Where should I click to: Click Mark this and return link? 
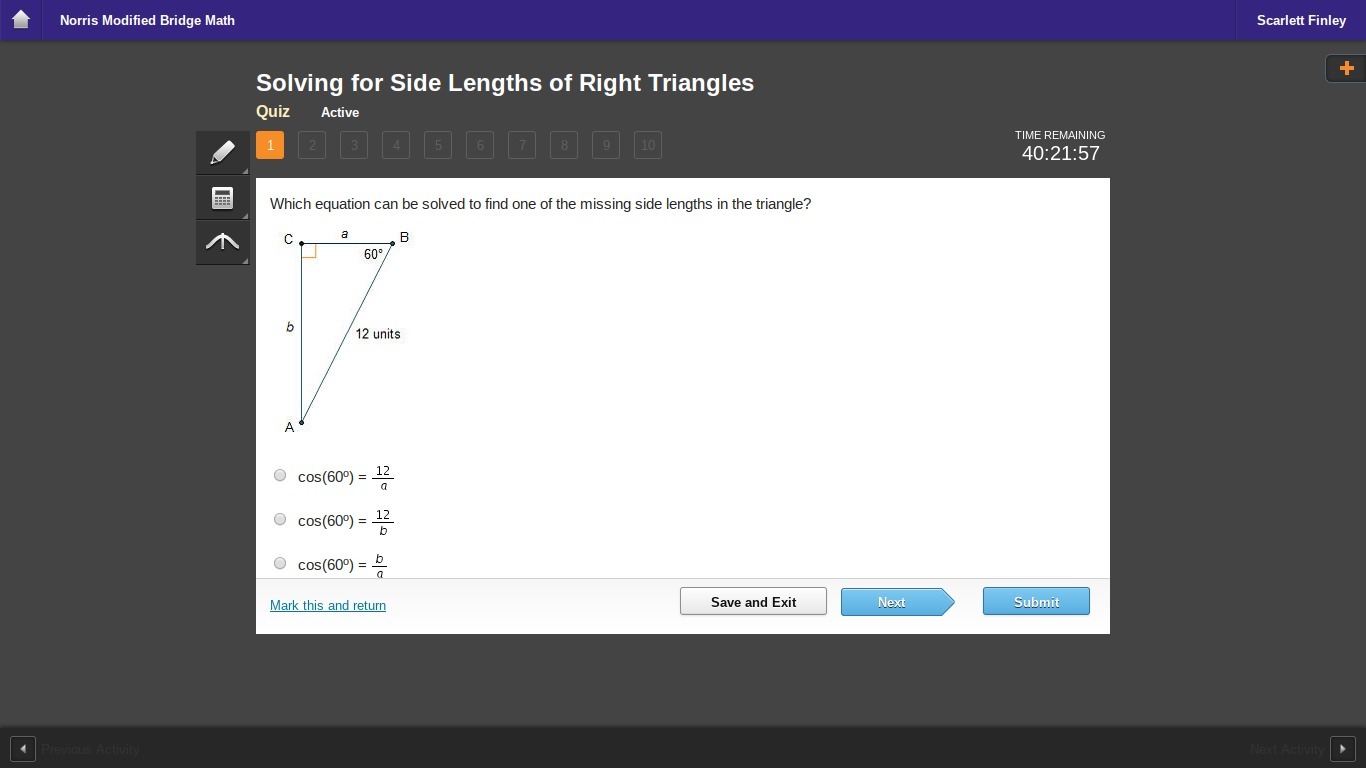328,605
